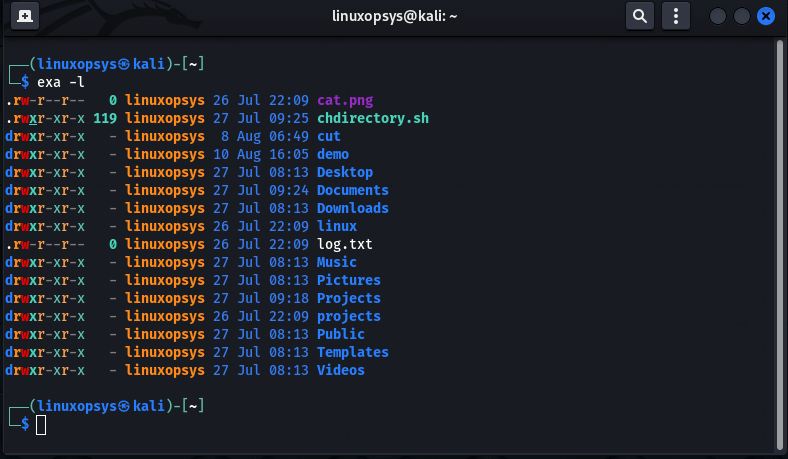Click the cursor at the bottom prompt
788x459 pixels.
point(41,425)
